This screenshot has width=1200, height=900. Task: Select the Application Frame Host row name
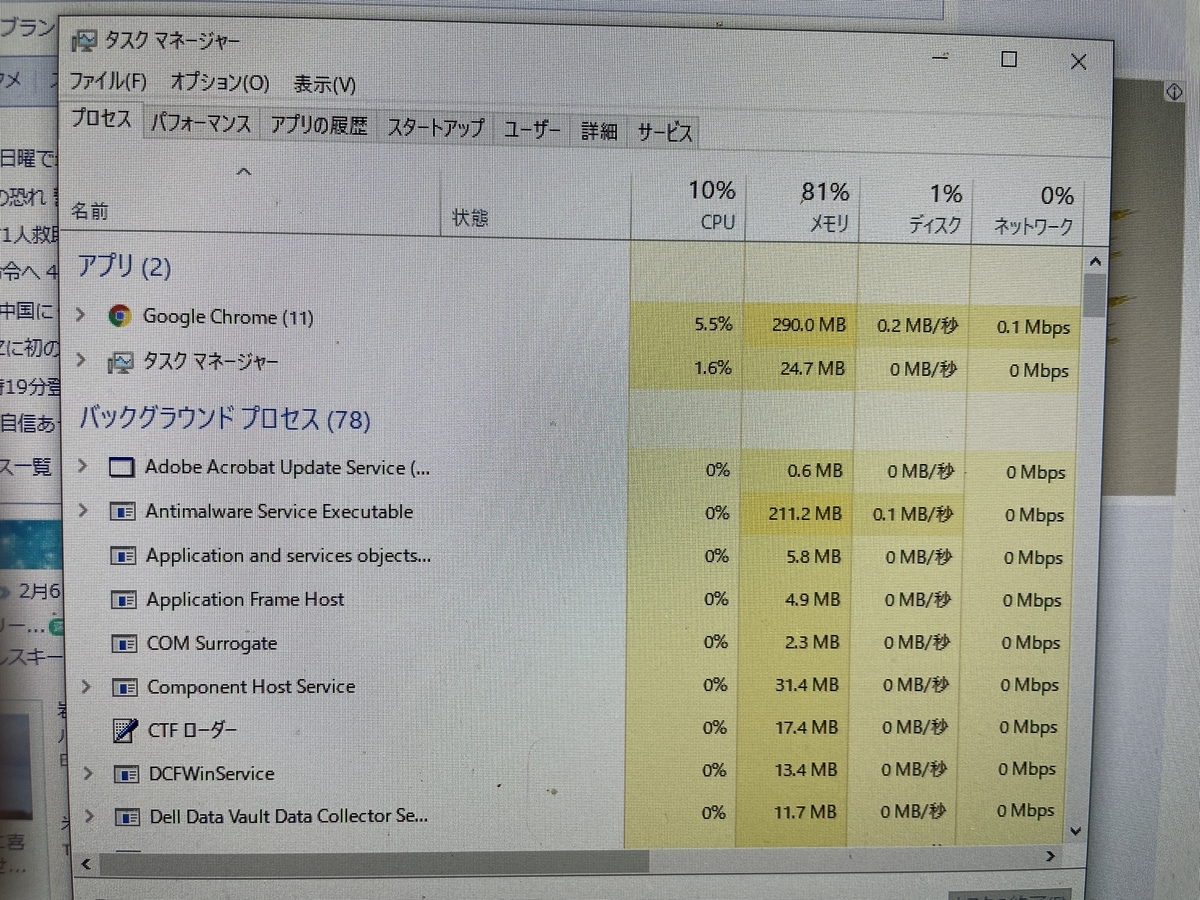pos(245,599)
